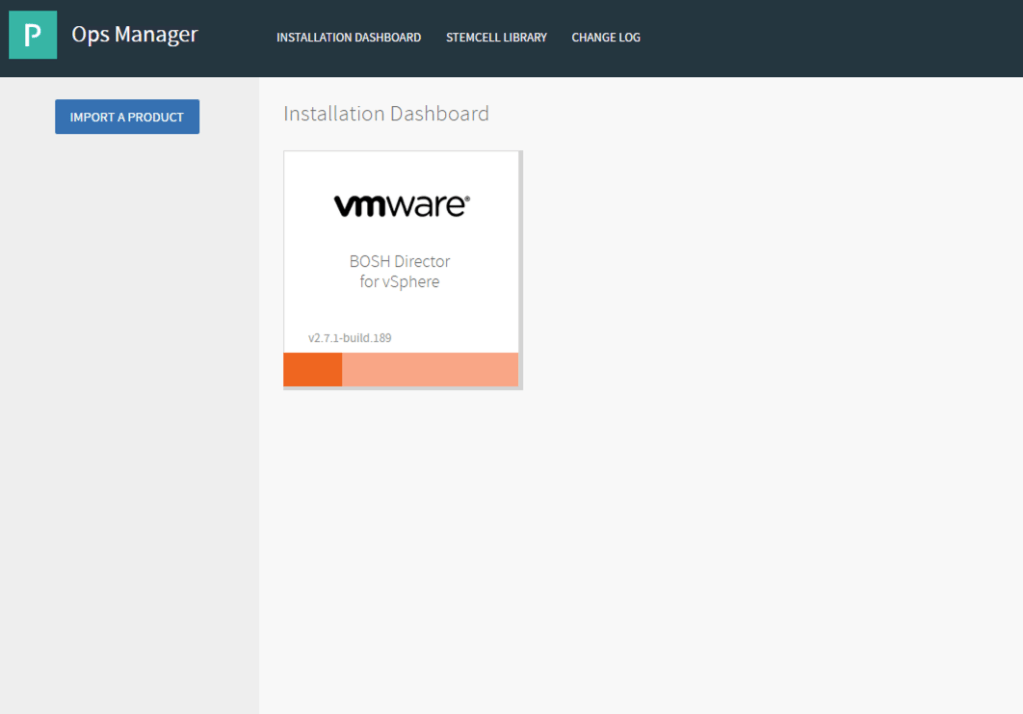
Task: Click the gray right edge of the BOSH tile
Action: pos(520,270)
